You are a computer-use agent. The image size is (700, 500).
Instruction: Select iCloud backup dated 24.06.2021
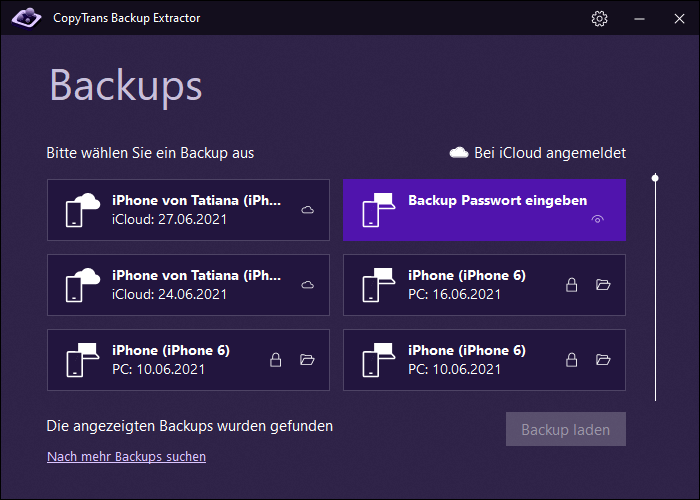click(x=188, y=285)
